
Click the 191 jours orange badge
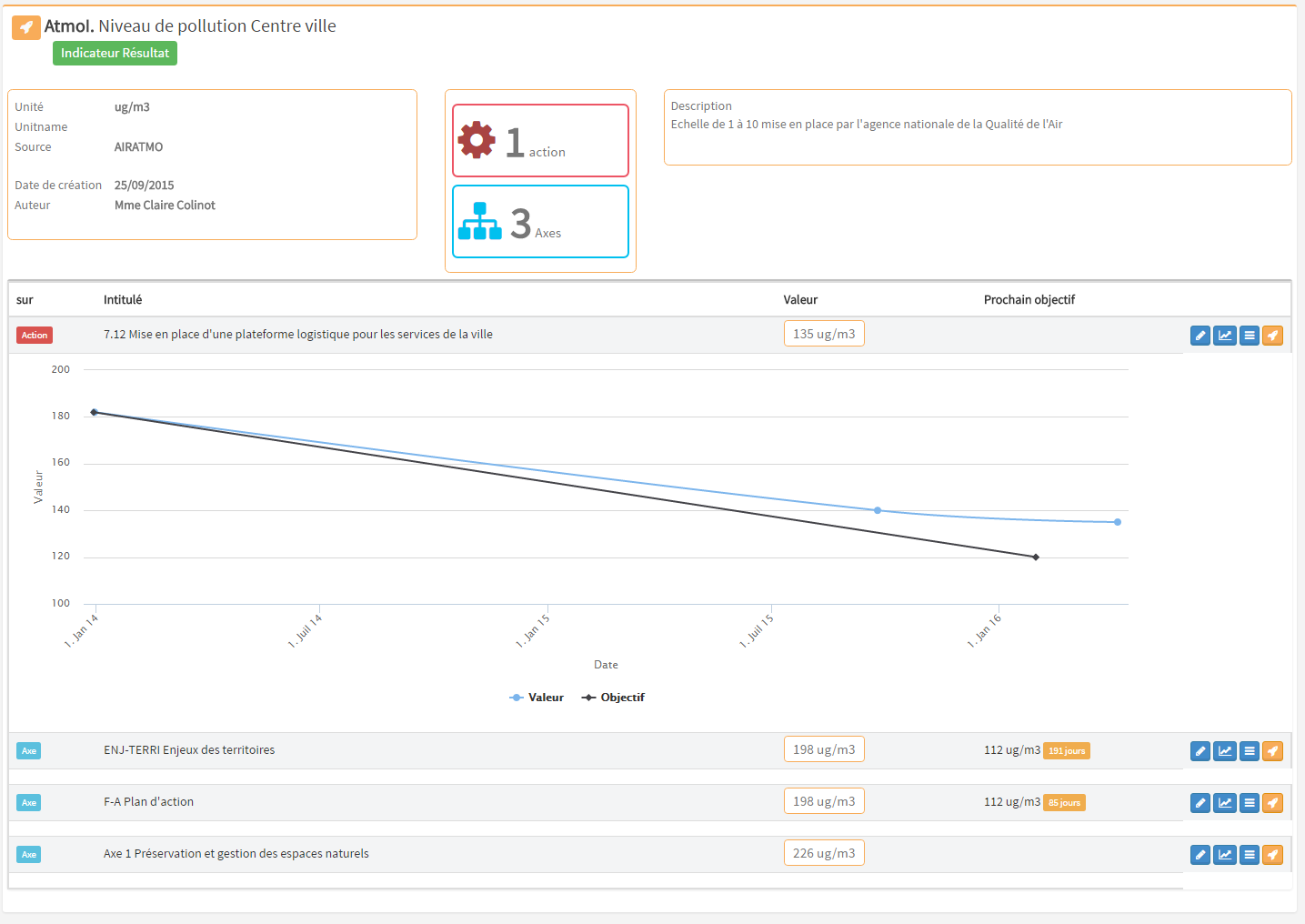[x=1066, y=750]
